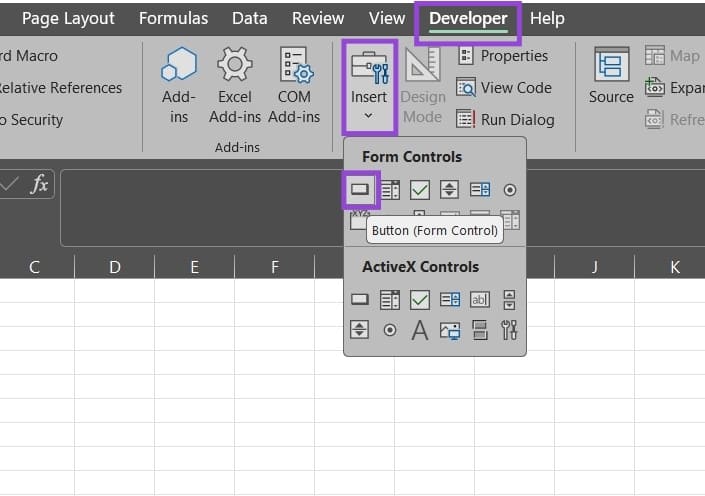Insert an ActiveX Text Box control
Viewport: 705px width, 496px height.
[x=480, y=299]
